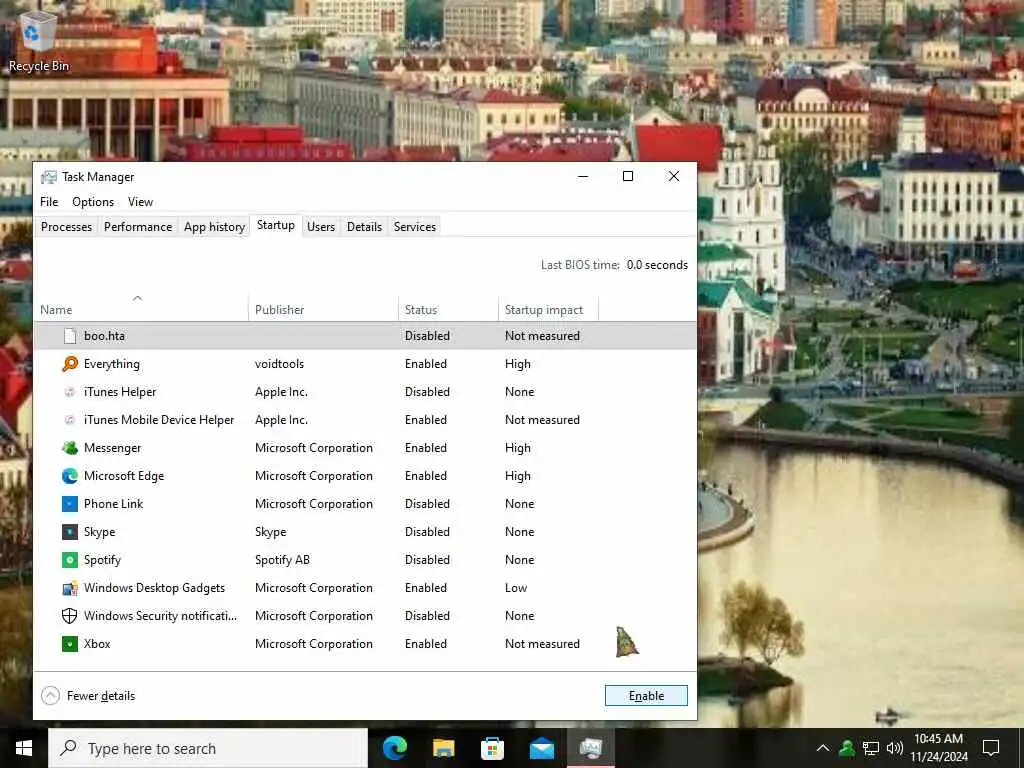The width and height of the screenshot is (1024, 768).
Task: Open volume control in tray
Action: pyautogui.click(x=895, y=748)
